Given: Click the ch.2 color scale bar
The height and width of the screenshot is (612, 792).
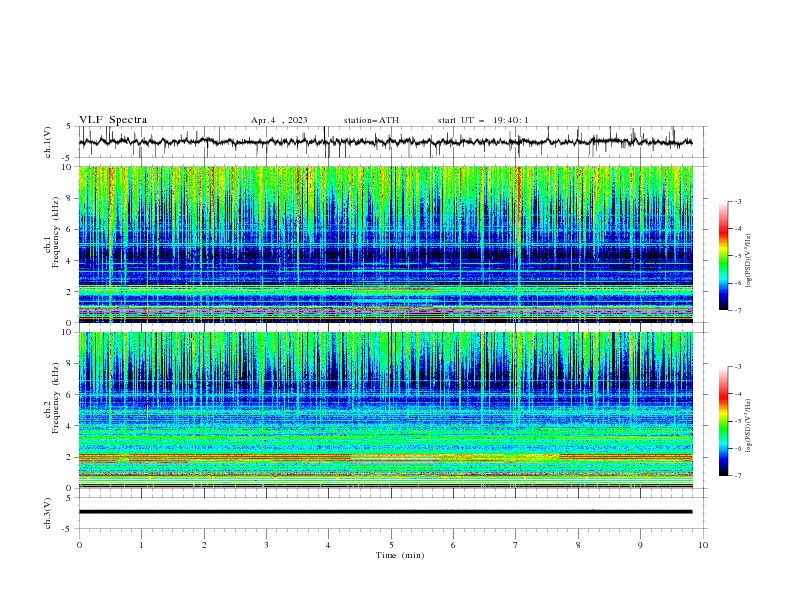Looking at the screenshot, I should 723,421.
